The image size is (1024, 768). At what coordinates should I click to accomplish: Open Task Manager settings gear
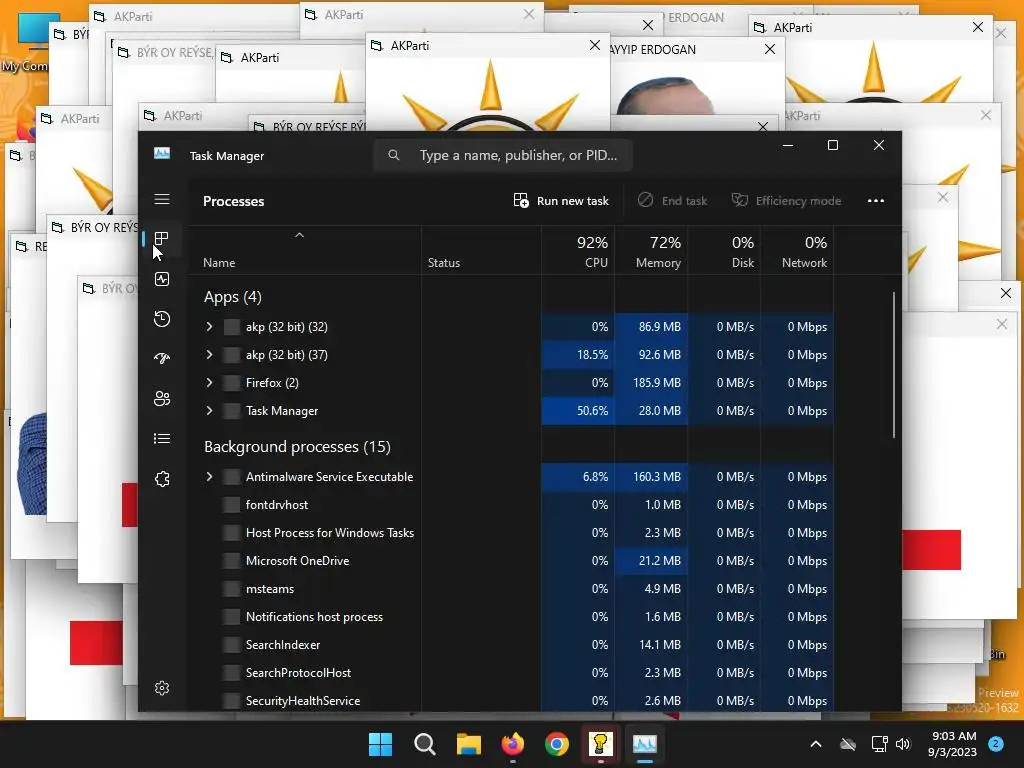point(162,688)
